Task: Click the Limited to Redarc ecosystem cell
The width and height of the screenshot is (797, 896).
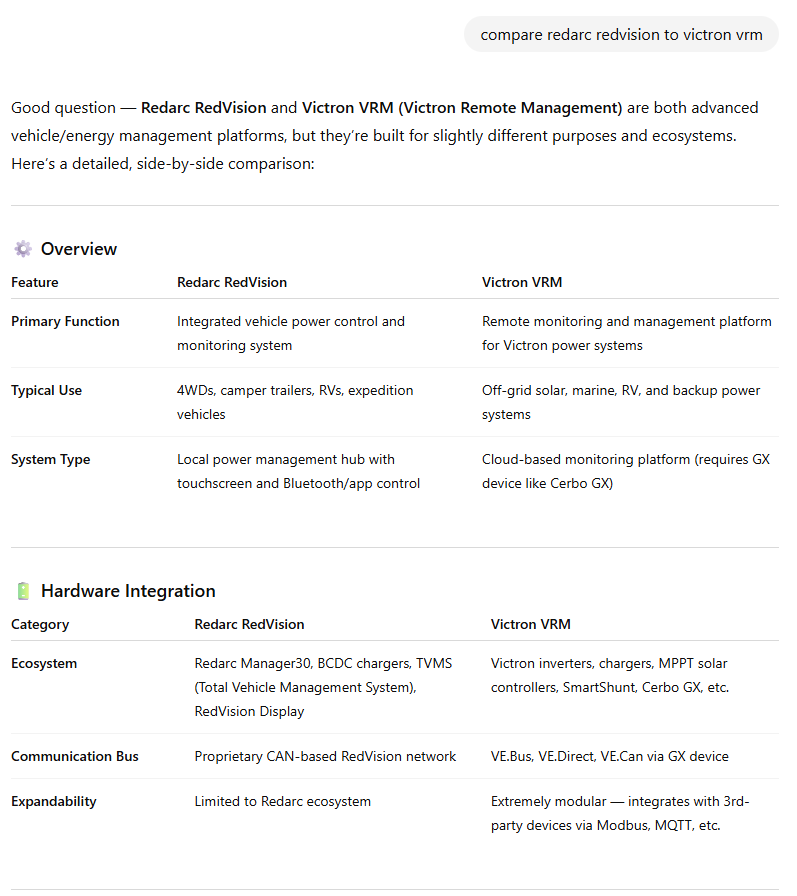Action: click(x=282, y=801)
